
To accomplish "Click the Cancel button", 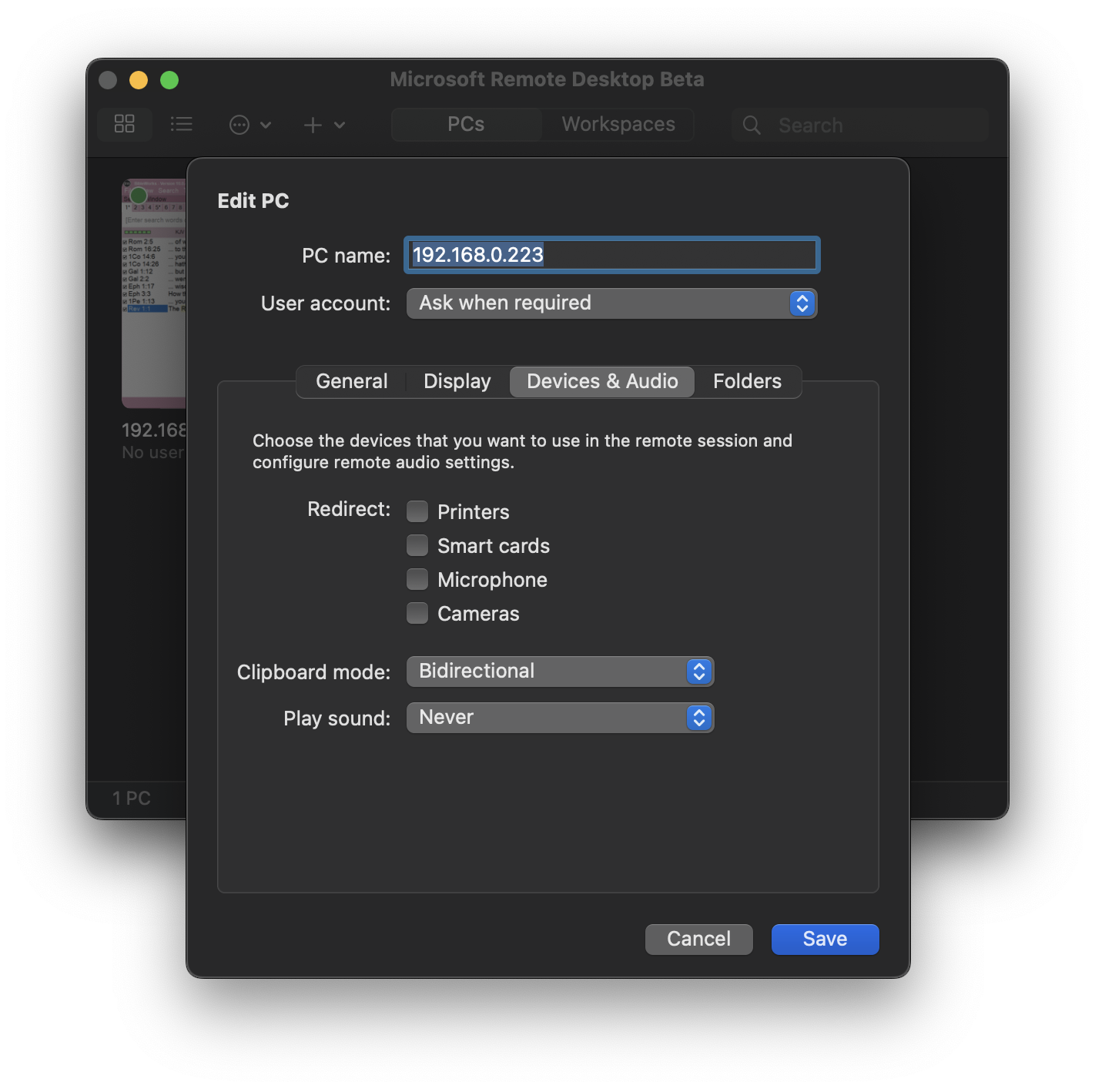I will (699, 939).
